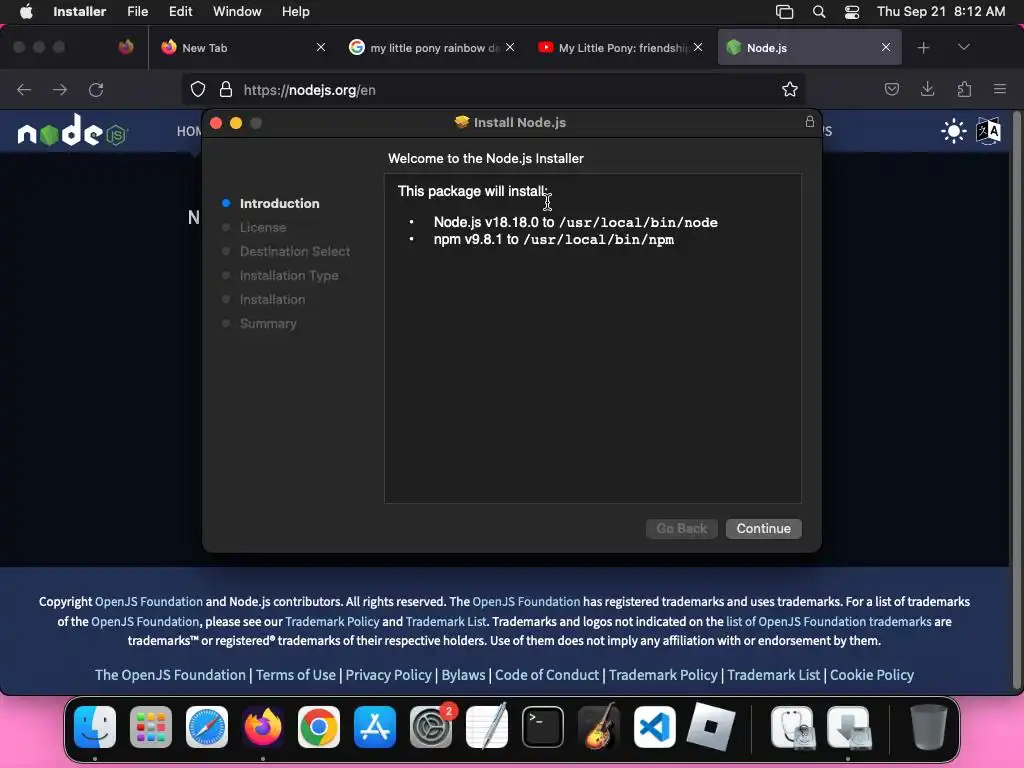Image resolution: width=1024 pixels, height=768 pixels.
Task: Open the Firefox downloads panel
Action: click(x=927, y=89)
